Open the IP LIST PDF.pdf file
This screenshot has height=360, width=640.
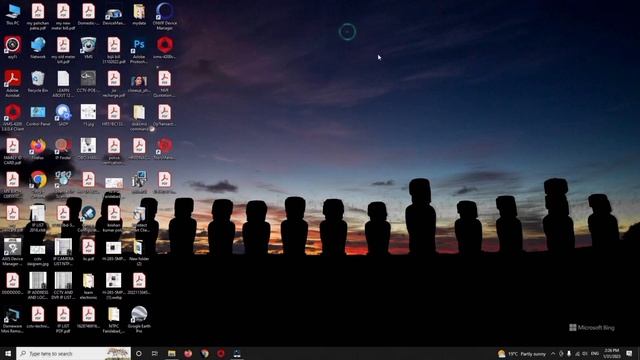tap(63, 319)
